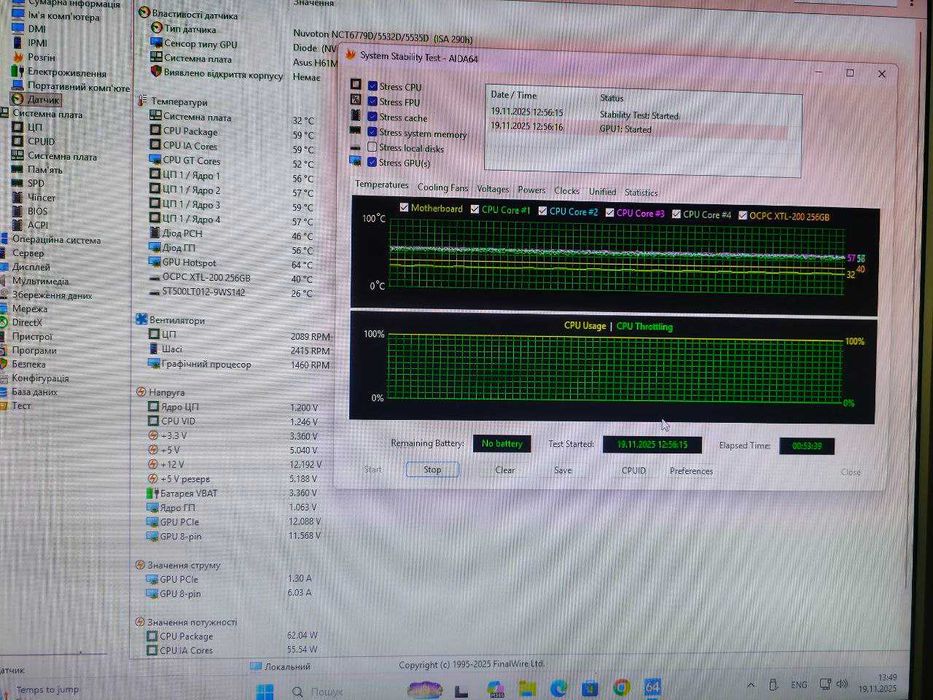Click the DirectX category icon
Screen dimensions: 933x700
tap(5, 322)
